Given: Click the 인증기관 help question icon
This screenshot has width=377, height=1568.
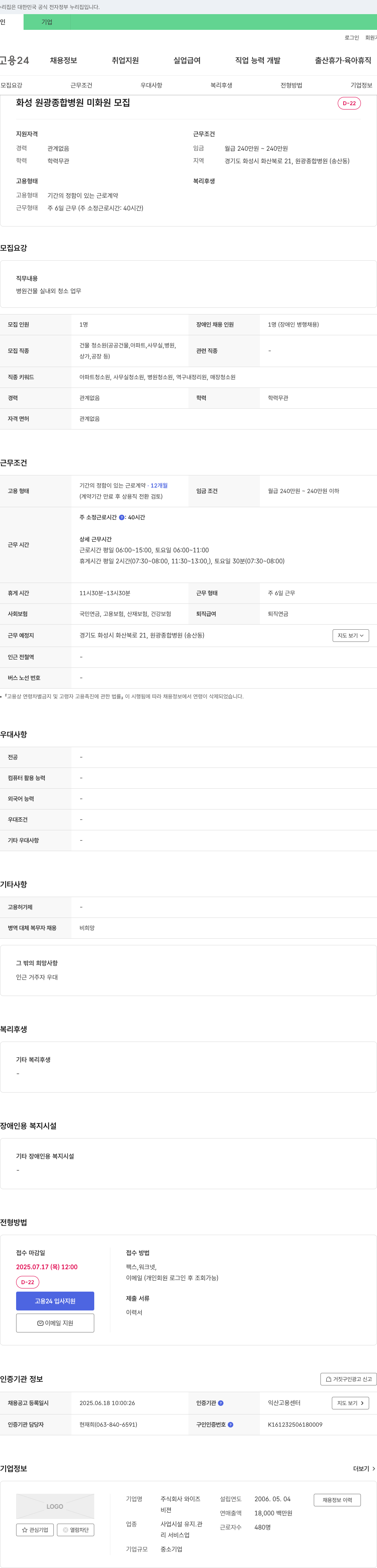Looking at the screenshot, I should click(x=220, y=1403).
